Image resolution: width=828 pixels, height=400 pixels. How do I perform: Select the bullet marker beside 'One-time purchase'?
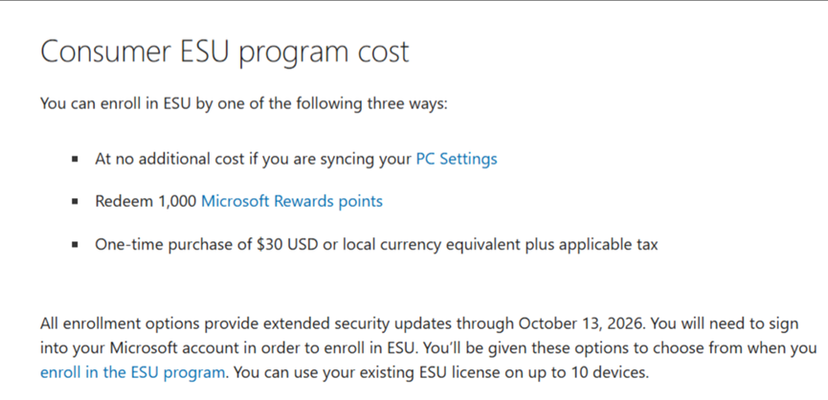pyautogui.click(x=76, y=244)
